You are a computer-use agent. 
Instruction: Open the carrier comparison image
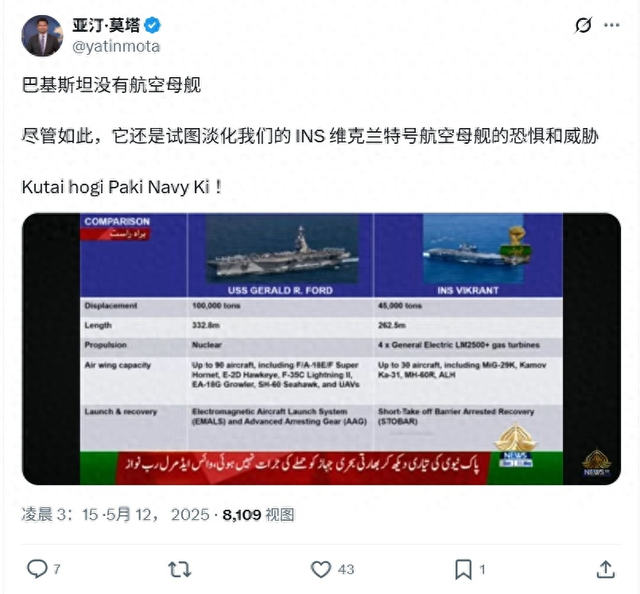tap(321, 349)
